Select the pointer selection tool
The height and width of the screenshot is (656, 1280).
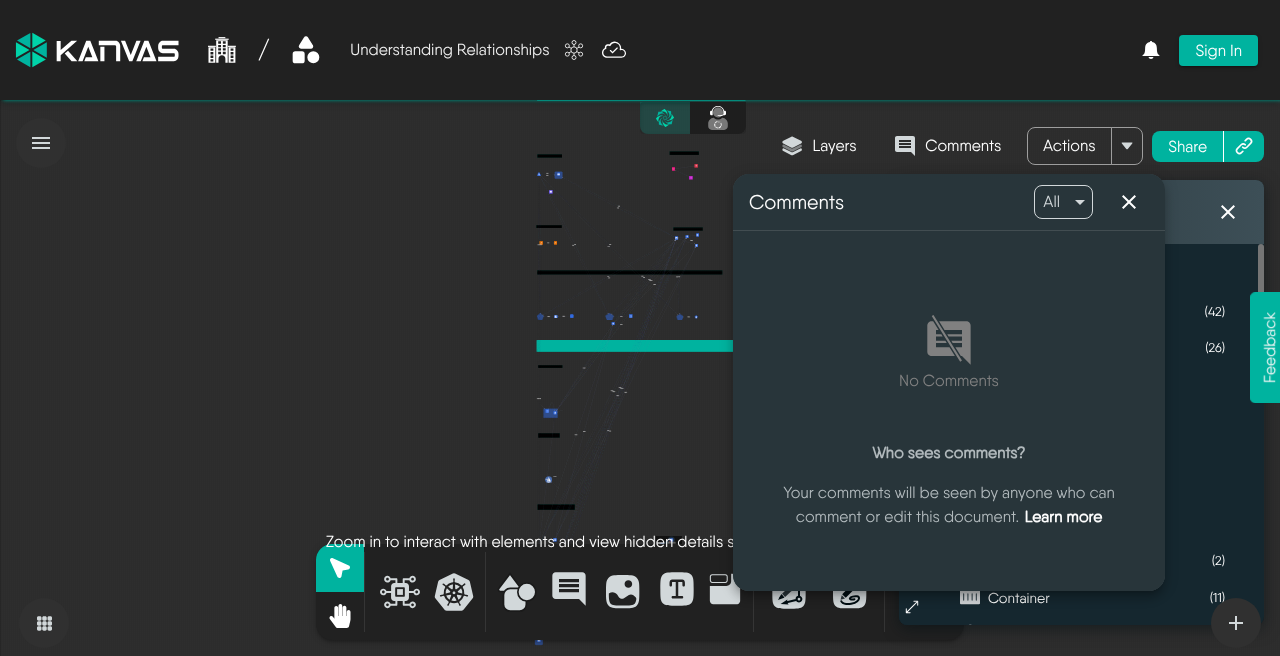(340, 569)
